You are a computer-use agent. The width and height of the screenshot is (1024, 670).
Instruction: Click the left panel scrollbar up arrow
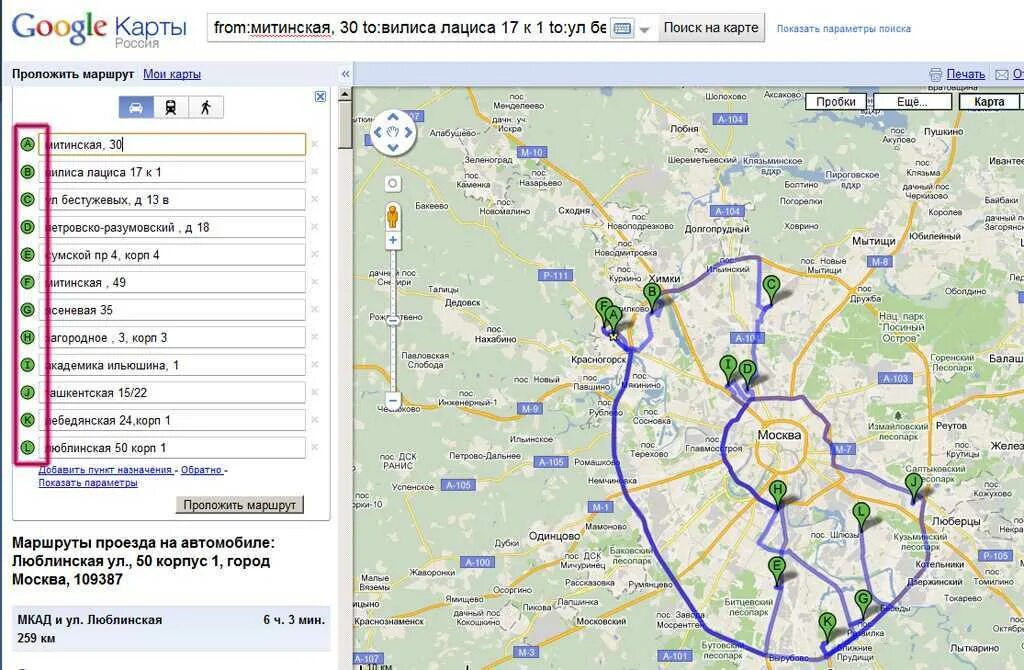[345, 95]
